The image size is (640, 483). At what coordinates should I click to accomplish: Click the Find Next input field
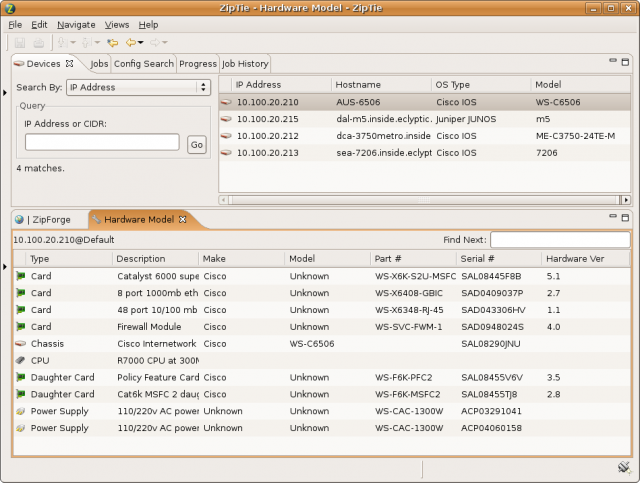560,240
